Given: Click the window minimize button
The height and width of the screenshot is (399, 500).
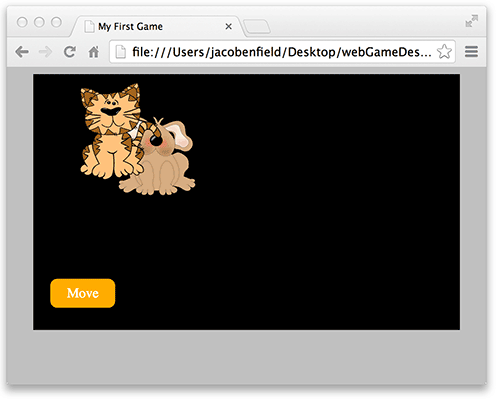Looking at the screenshot, I should [39, 22].
